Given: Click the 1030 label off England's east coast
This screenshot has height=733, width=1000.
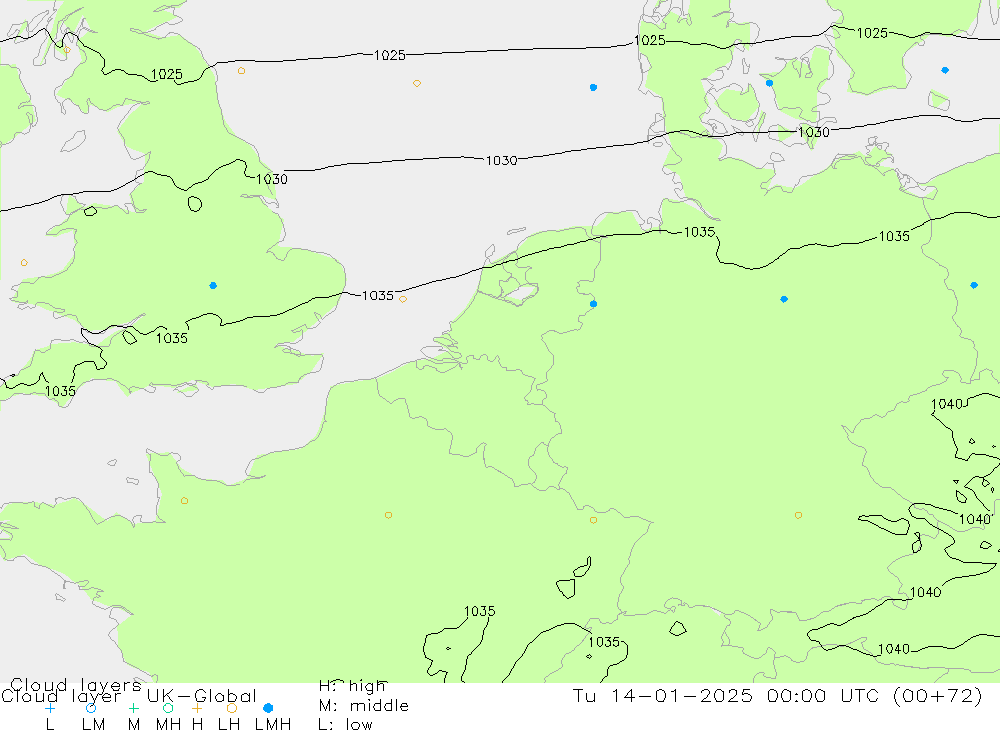Looking at the screenshot, I should [272, 179].
